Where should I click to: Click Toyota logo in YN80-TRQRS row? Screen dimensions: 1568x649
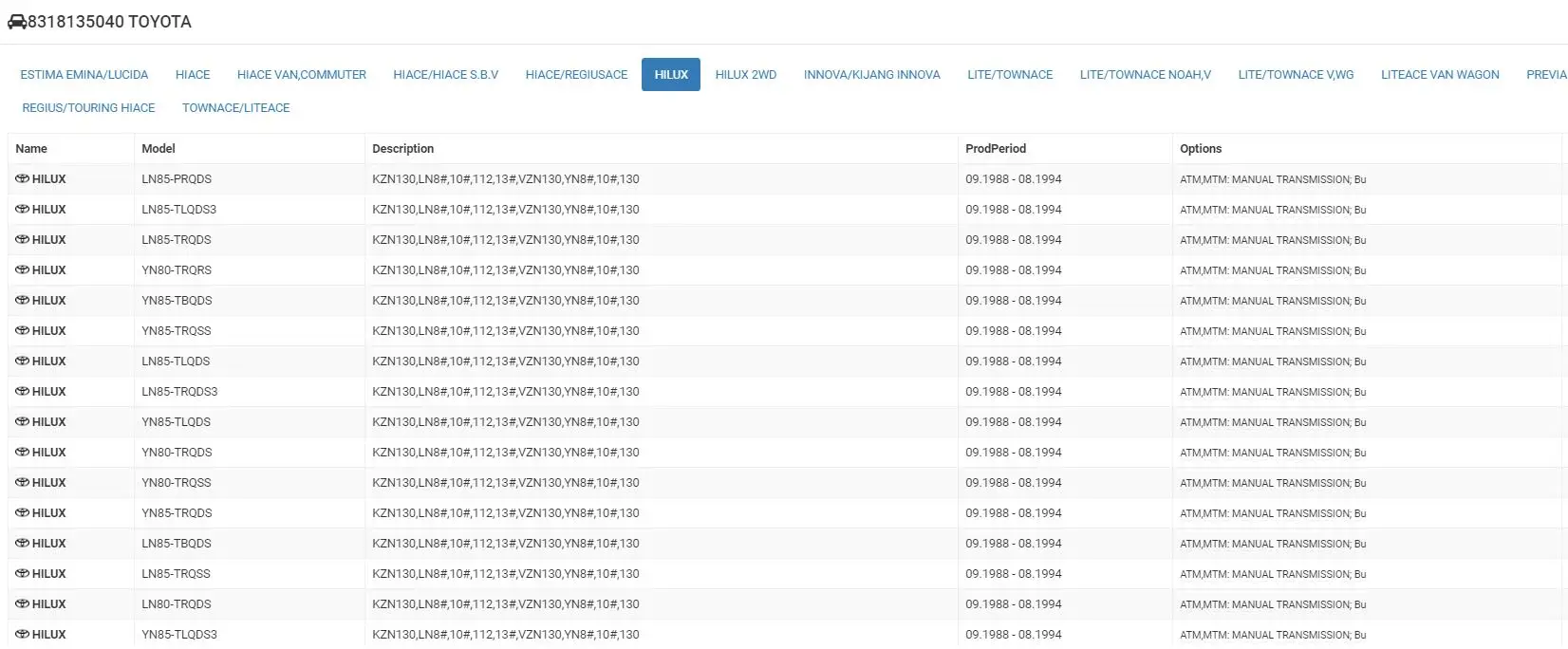[22, 269]
